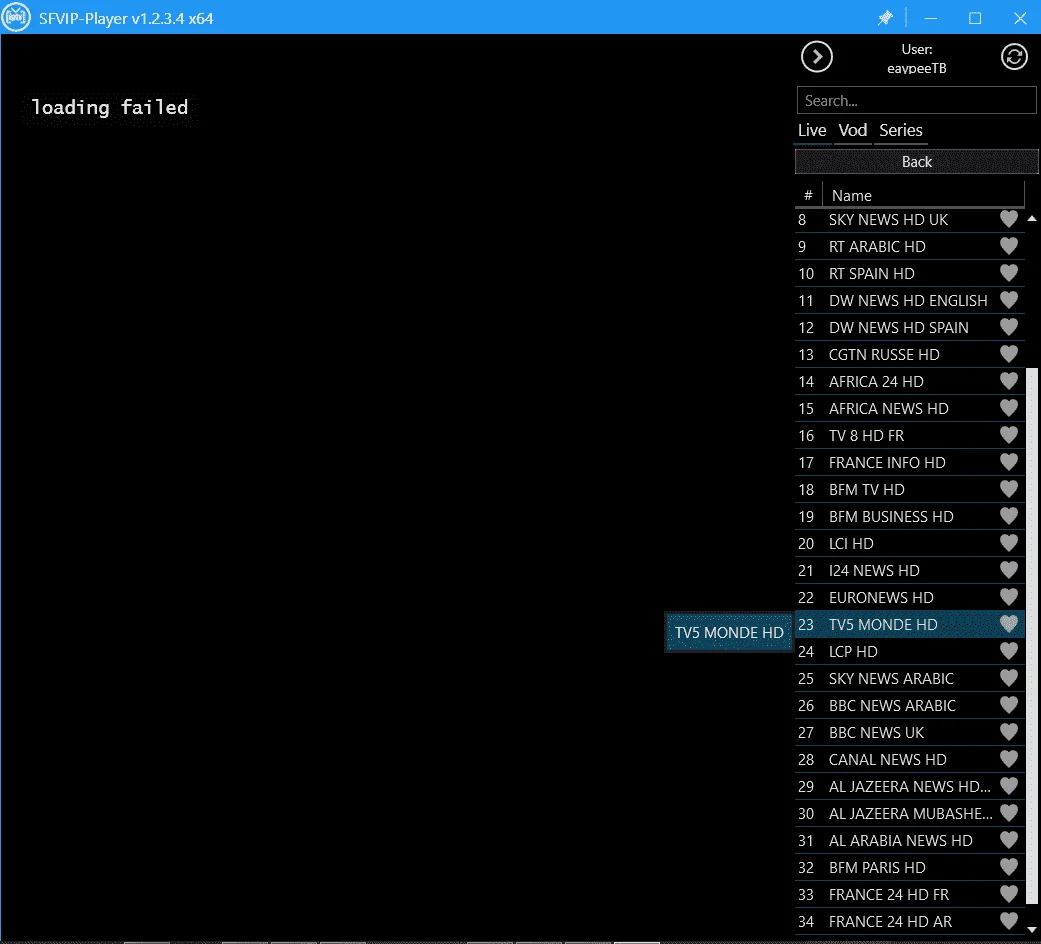Choose EURONEWS HD channel
Viewport: 1041px width, 944px height.
[910, 597]
